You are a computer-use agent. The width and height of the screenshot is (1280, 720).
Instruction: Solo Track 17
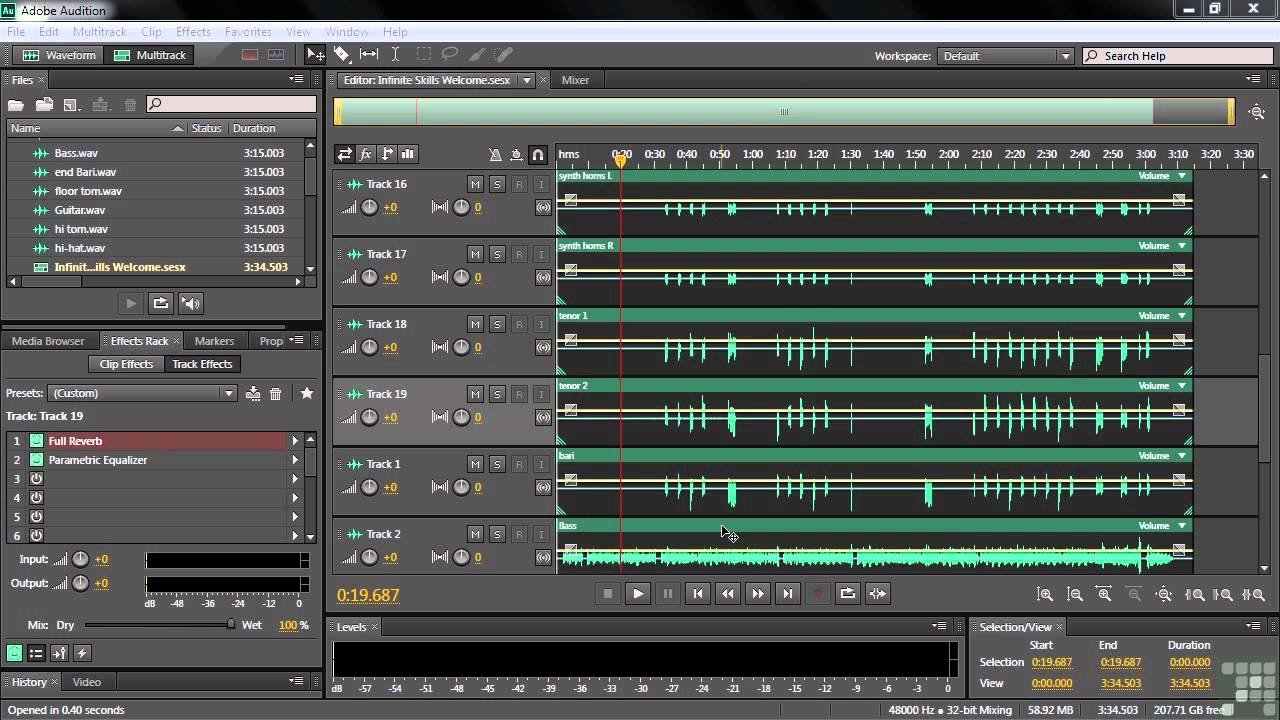click(x=497, y=254)
